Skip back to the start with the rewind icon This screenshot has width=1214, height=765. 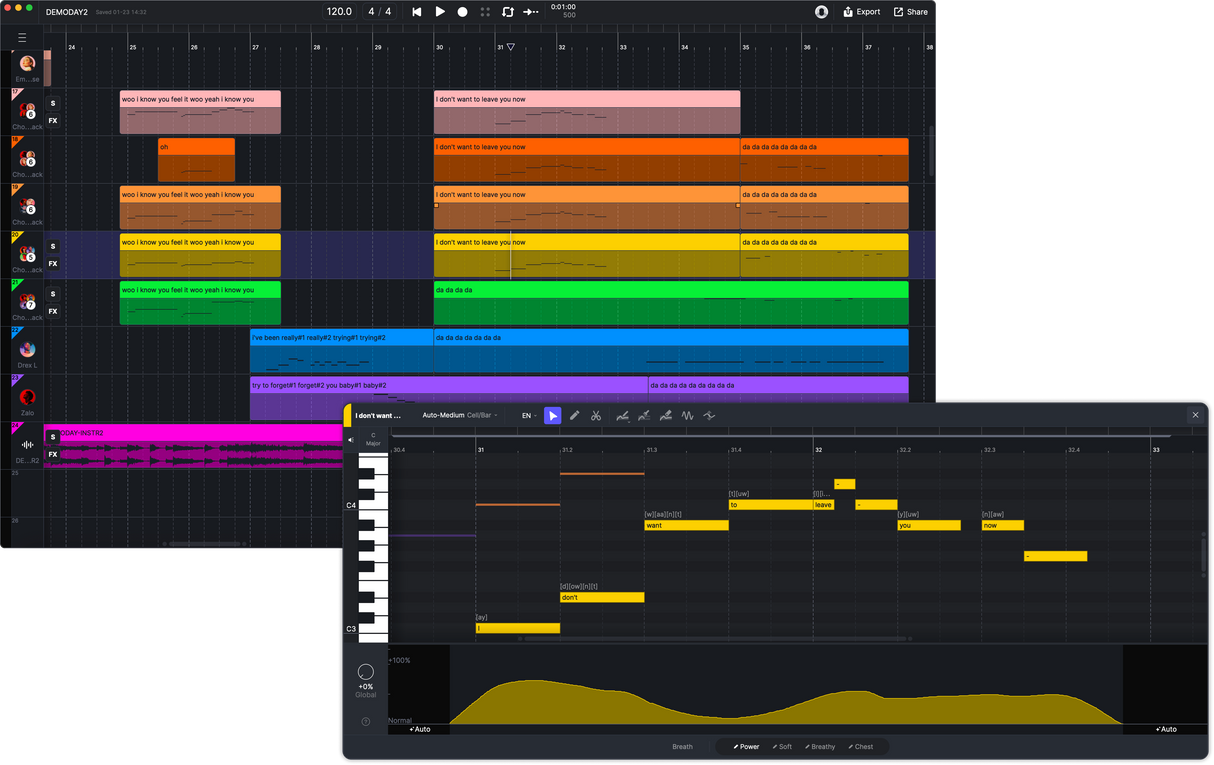(415, 12)
